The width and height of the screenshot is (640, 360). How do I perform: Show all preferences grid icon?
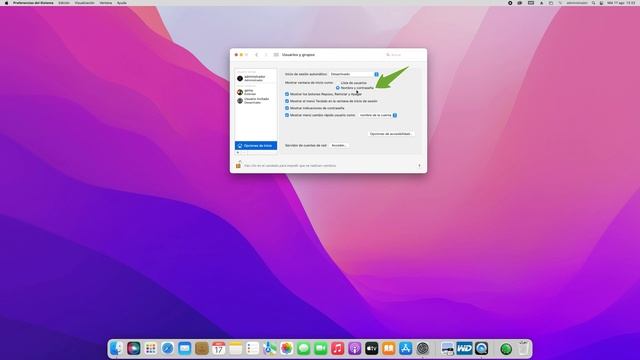coord(276,55)
